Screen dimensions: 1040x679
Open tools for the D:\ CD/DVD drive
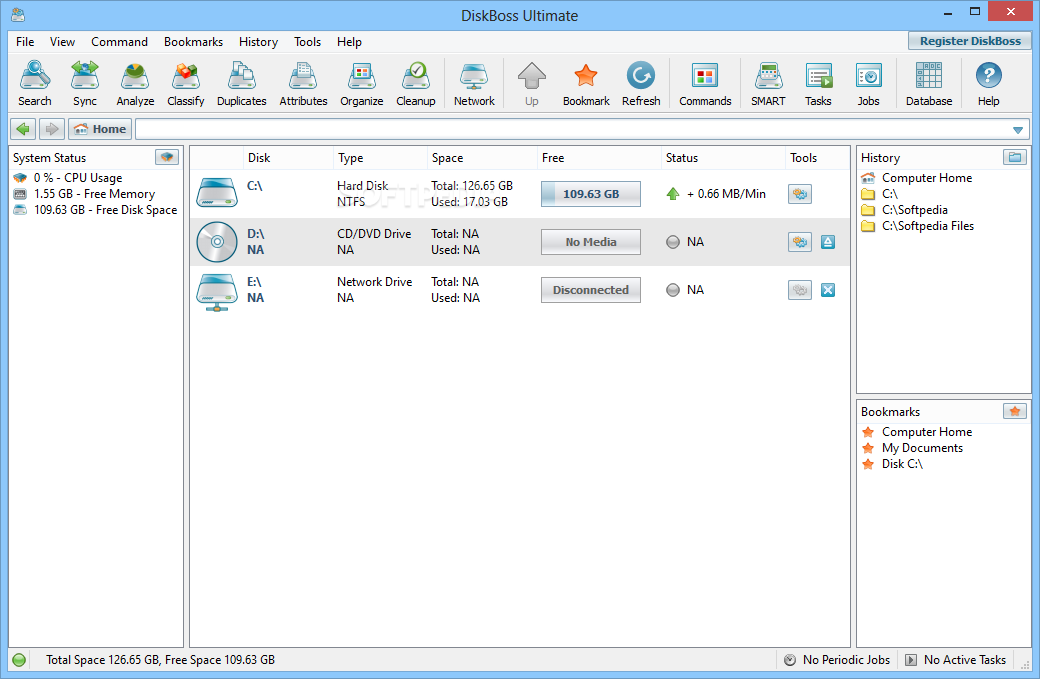pyautogui.click(x=800, y=242)
